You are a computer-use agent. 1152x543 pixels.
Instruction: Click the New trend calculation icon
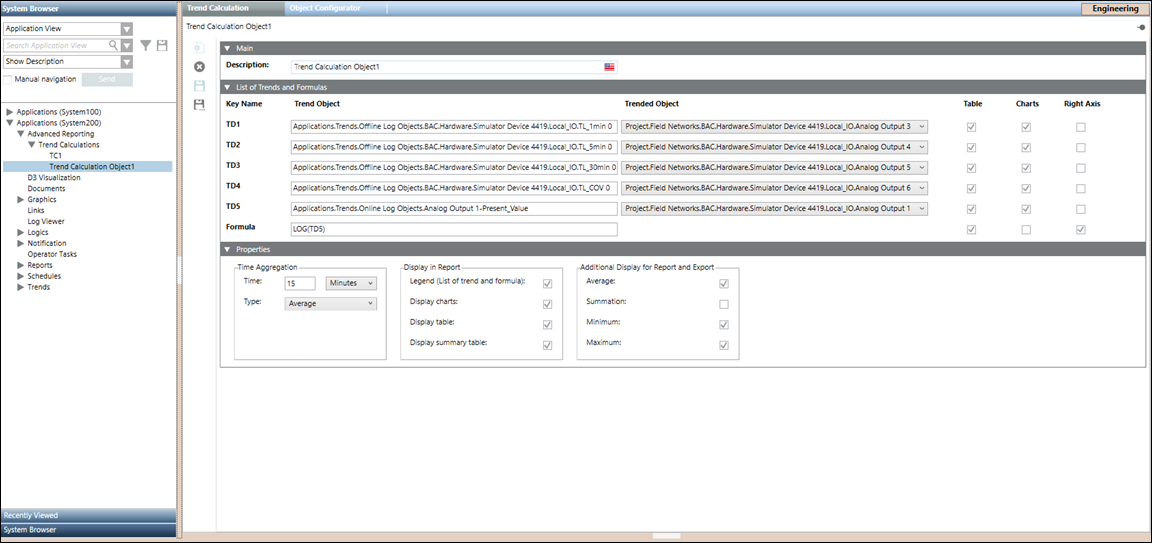click(199, 48)
